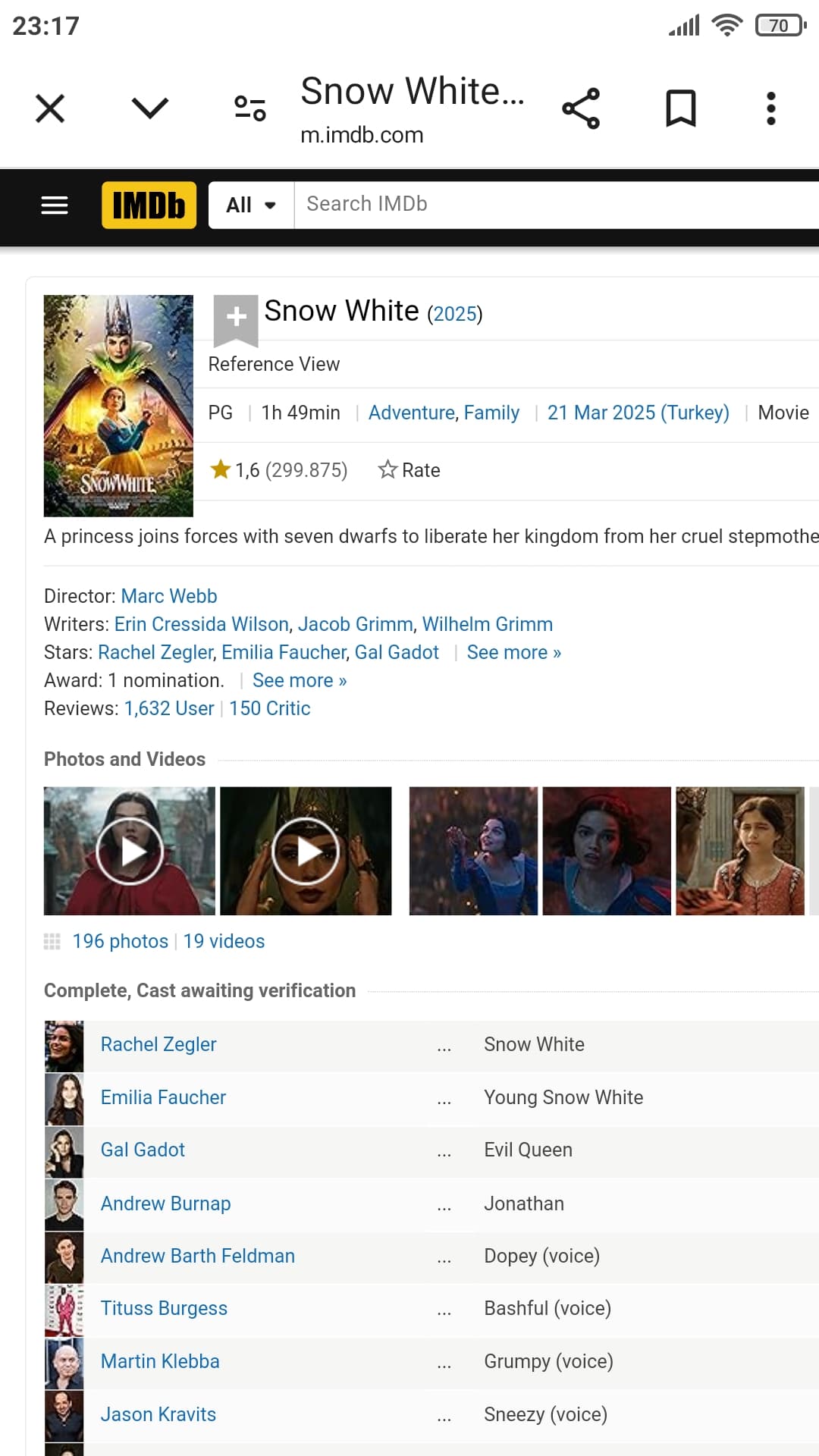
Task: Share this page via share icon
Action: [581, 108]
